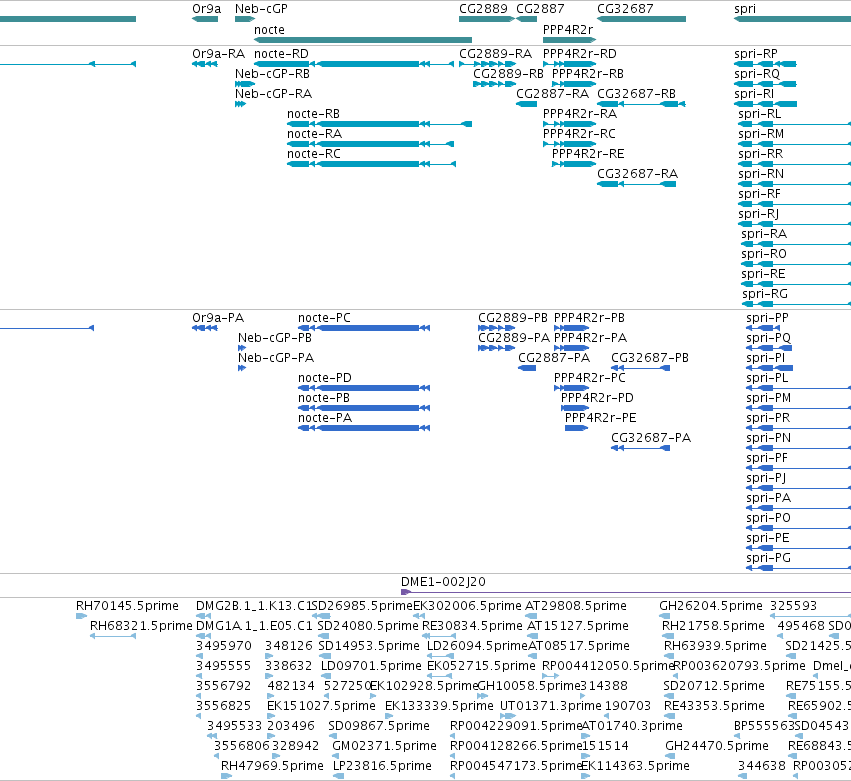Click the spri-PG protein label

click(768, 558)
